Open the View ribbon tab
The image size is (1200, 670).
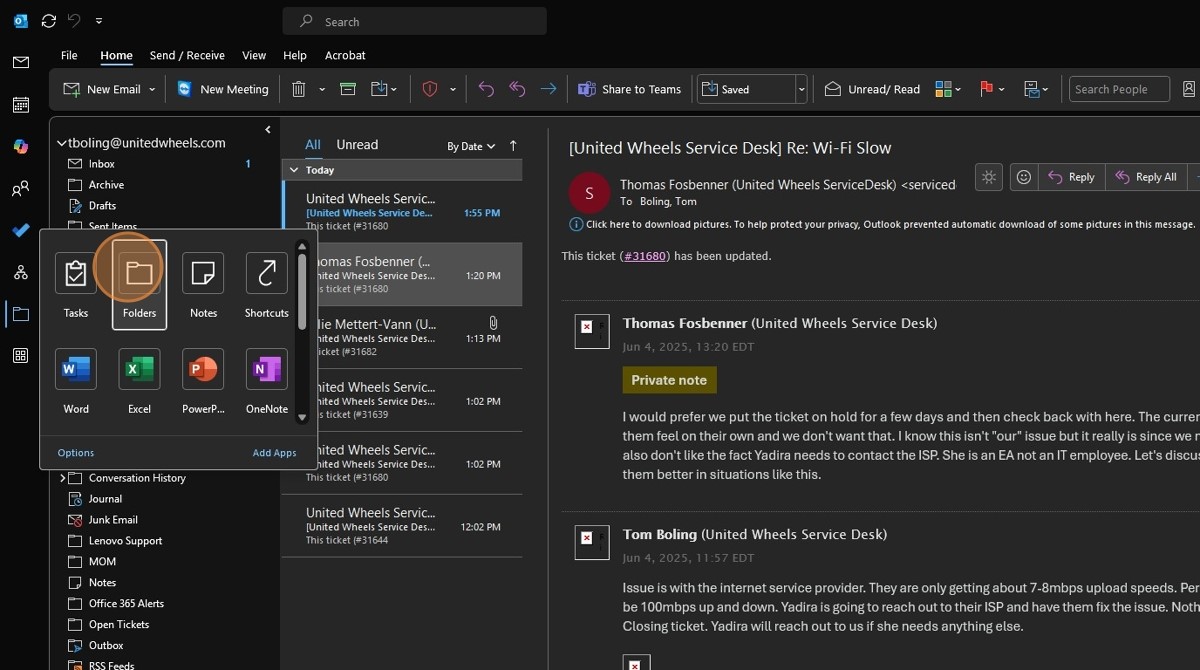254,55
